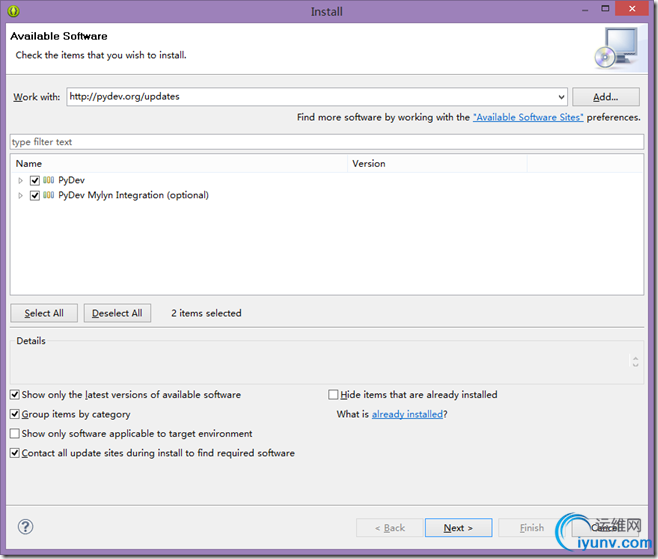Viewport: 658px width, 559px height.
Task: Close the Install dialog window
Action: tap(632, 8)
